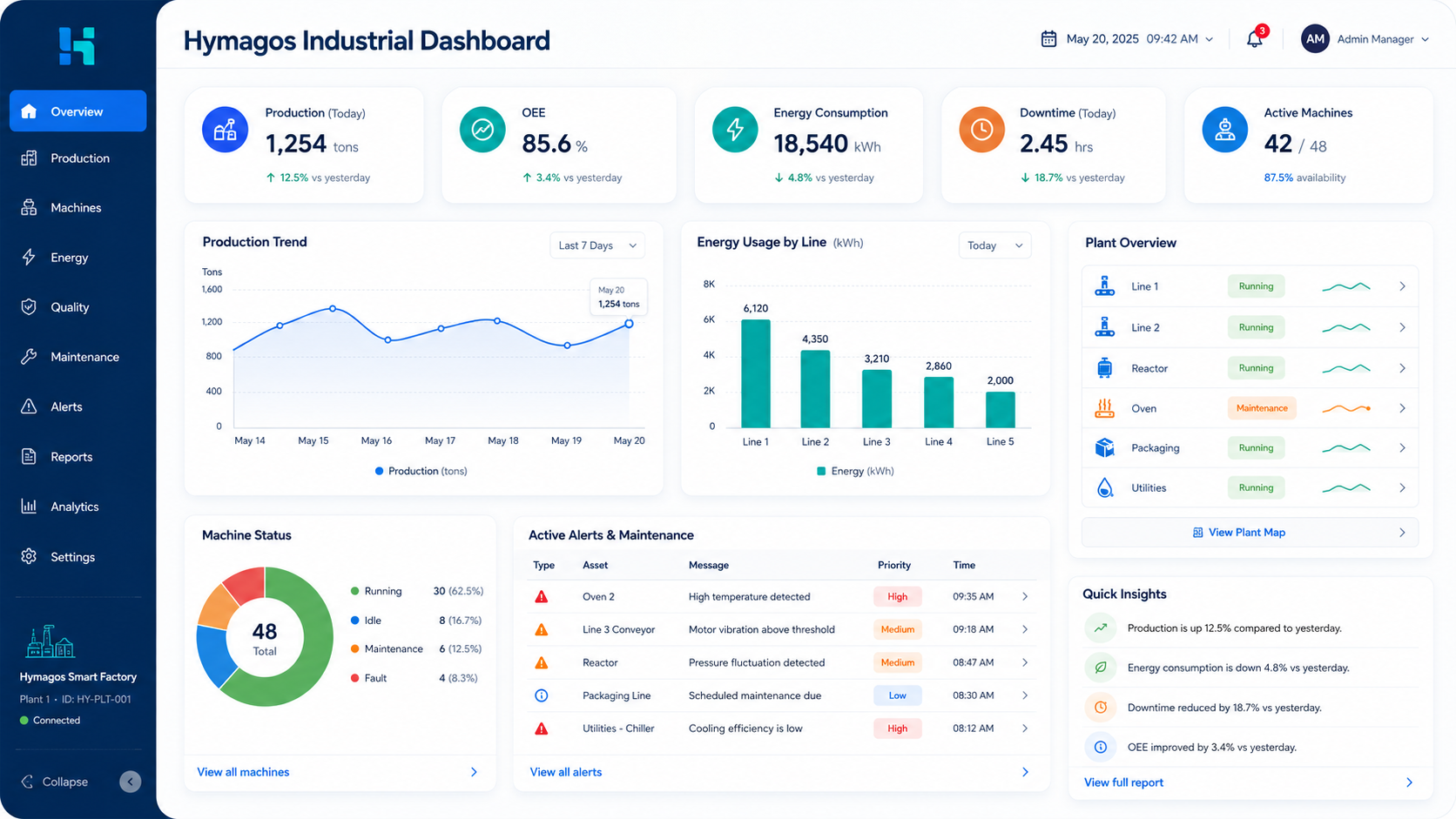Image resolution: width=1456 pixels, height=819 pixels.
Task: Click the 09:18 AM time cell
Action: tap(973, 629)
